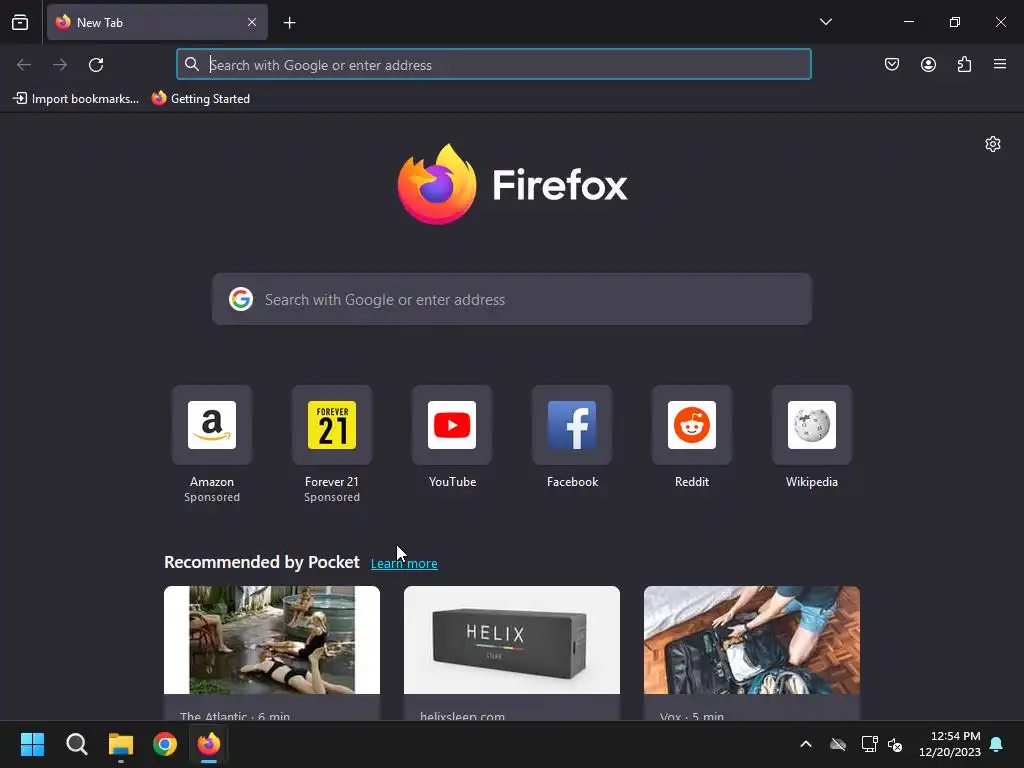Open the Firefox View icon in tab strip

click(20, 22)
